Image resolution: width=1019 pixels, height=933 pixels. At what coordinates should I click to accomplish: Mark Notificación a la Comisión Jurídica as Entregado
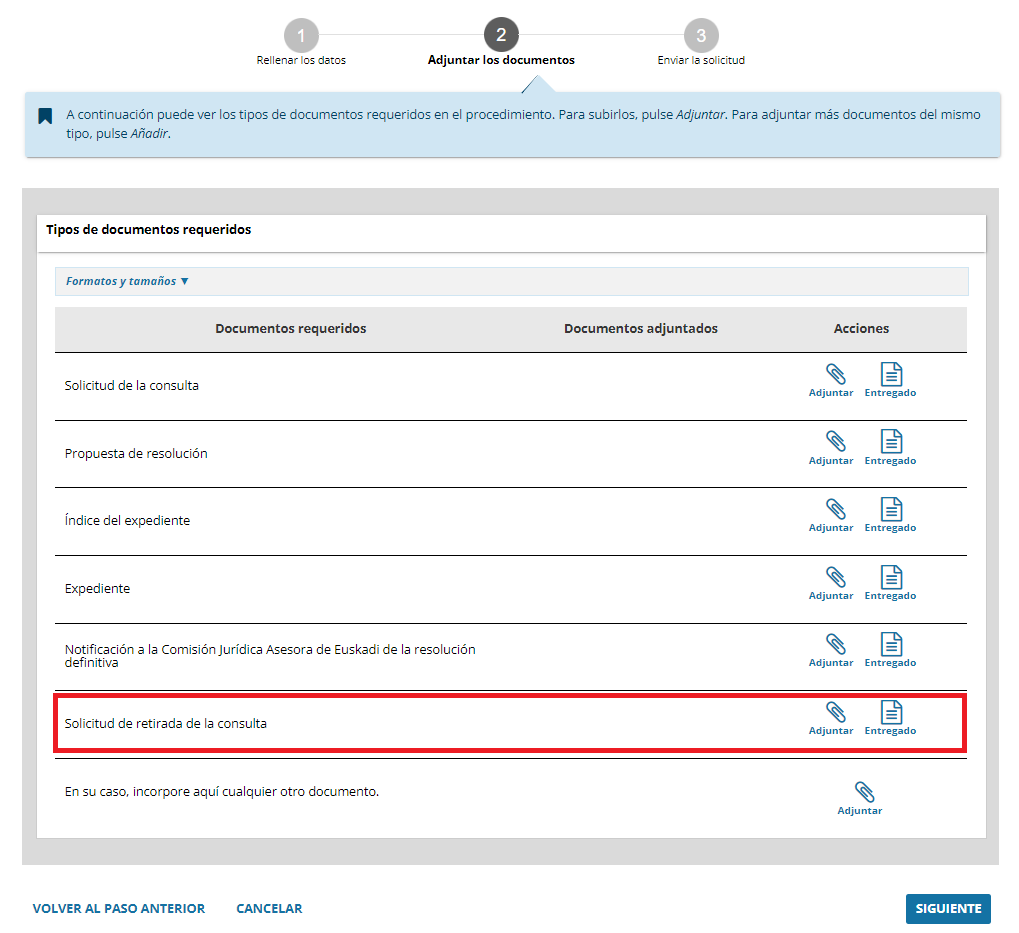(x=890, y=649)
